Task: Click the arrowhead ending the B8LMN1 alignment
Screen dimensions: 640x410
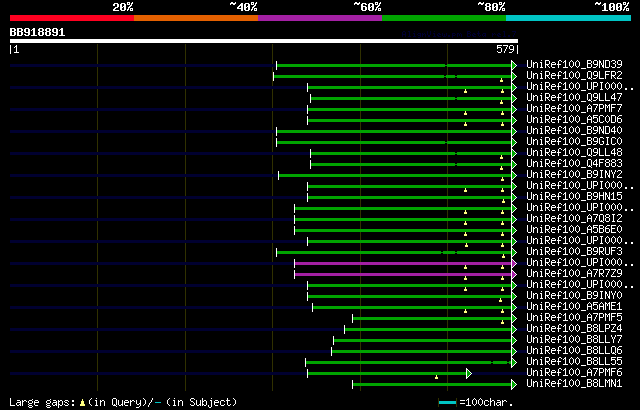Action: tap(514, 385)
